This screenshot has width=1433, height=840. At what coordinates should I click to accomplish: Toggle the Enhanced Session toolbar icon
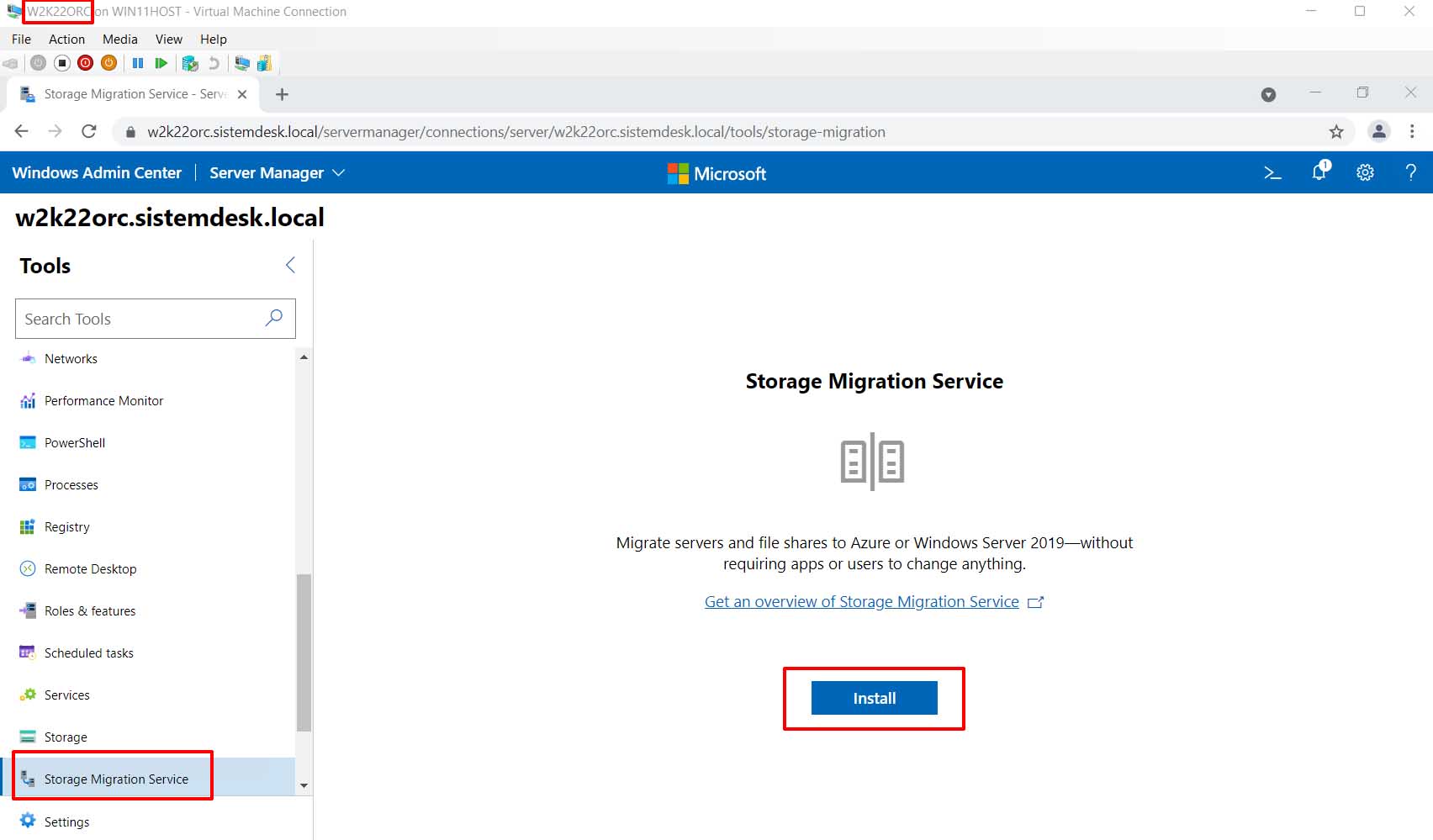(x=242, y=63)
